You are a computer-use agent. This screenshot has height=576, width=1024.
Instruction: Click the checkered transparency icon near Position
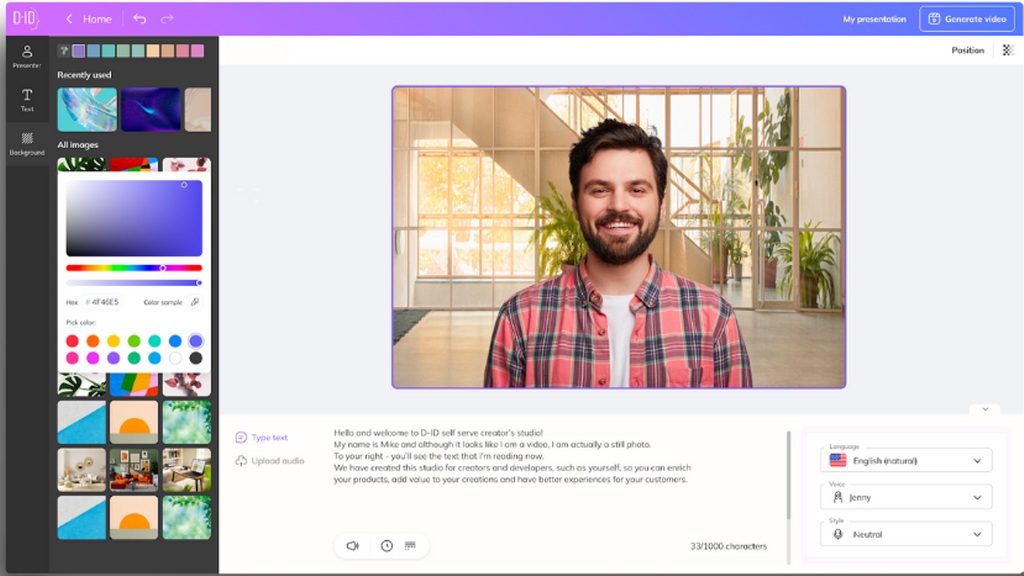coord(1007,50)
